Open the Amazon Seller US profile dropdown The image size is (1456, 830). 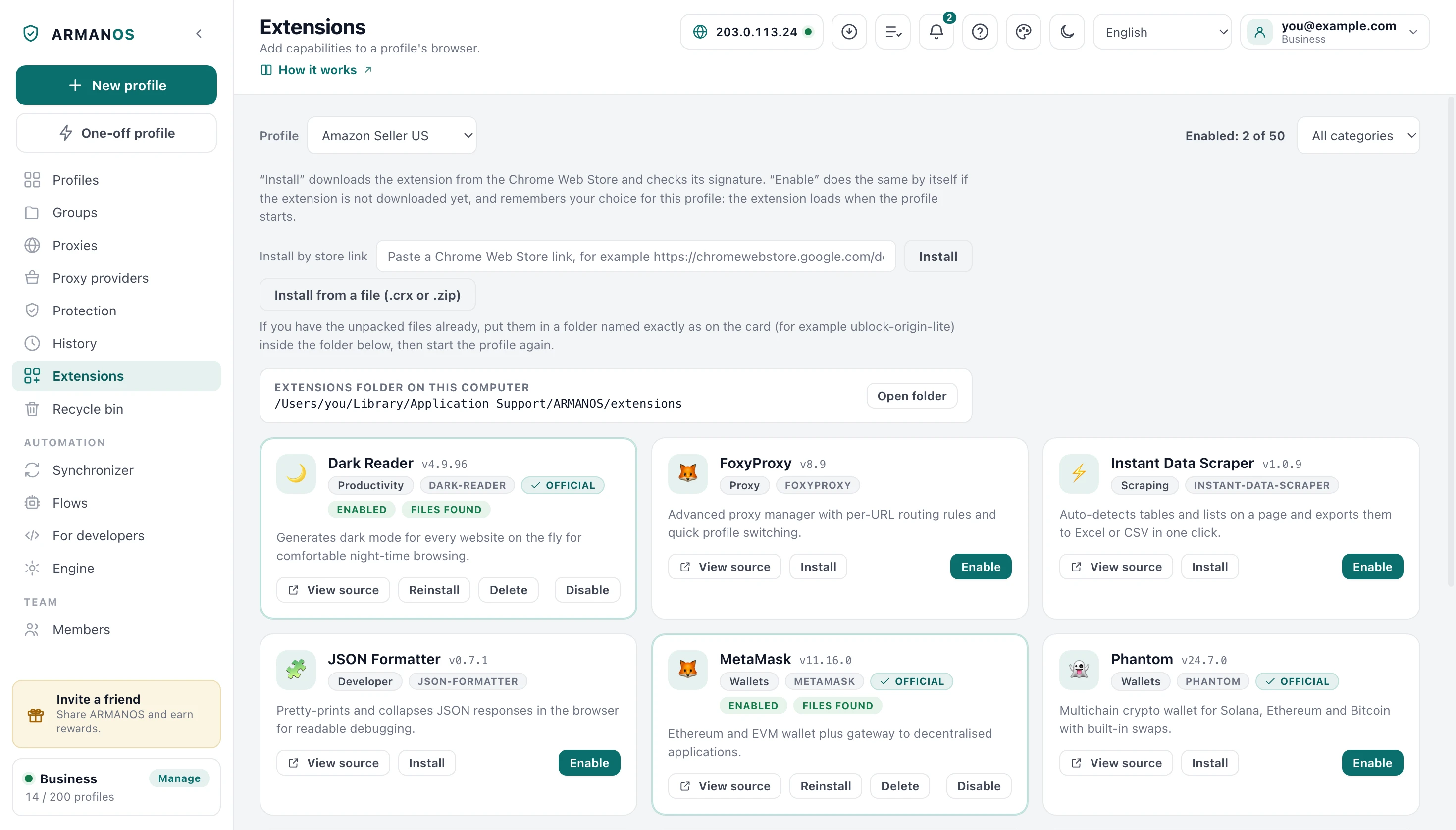click(392, 136)
